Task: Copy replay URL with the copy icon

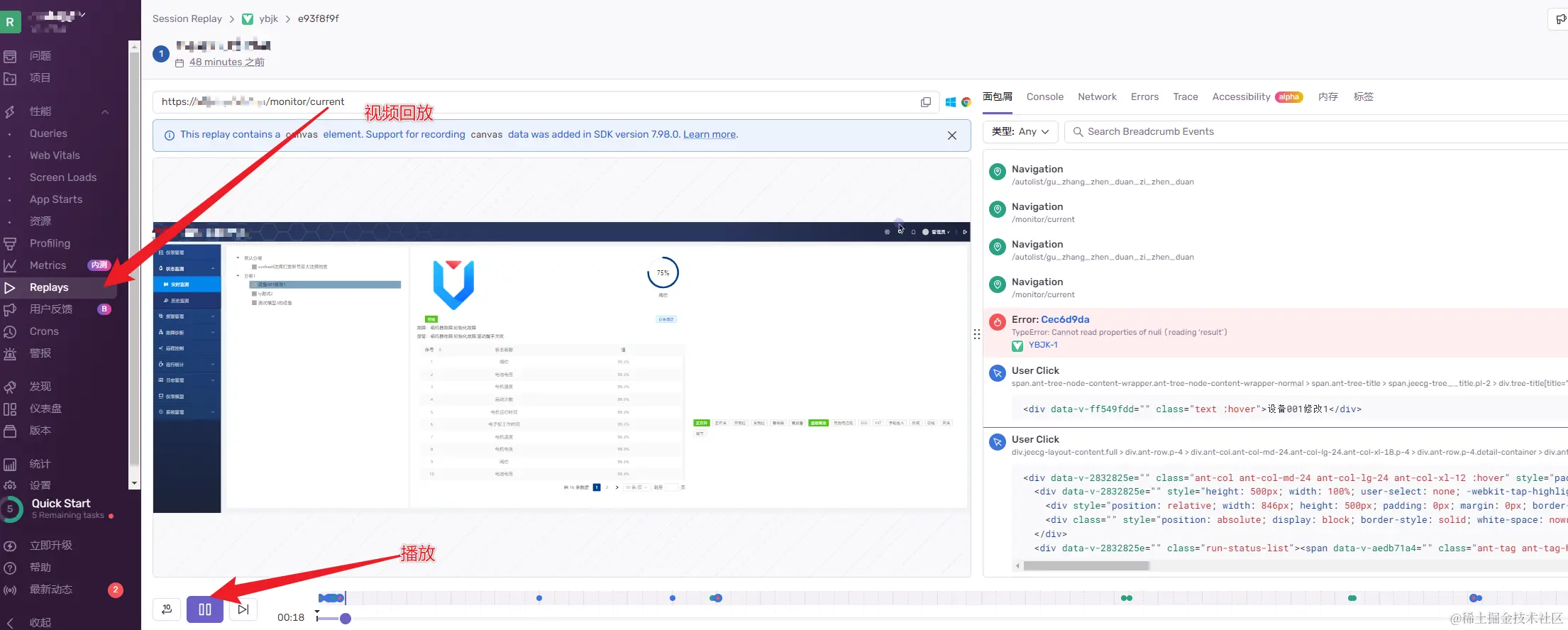Action: click(925, 102)
